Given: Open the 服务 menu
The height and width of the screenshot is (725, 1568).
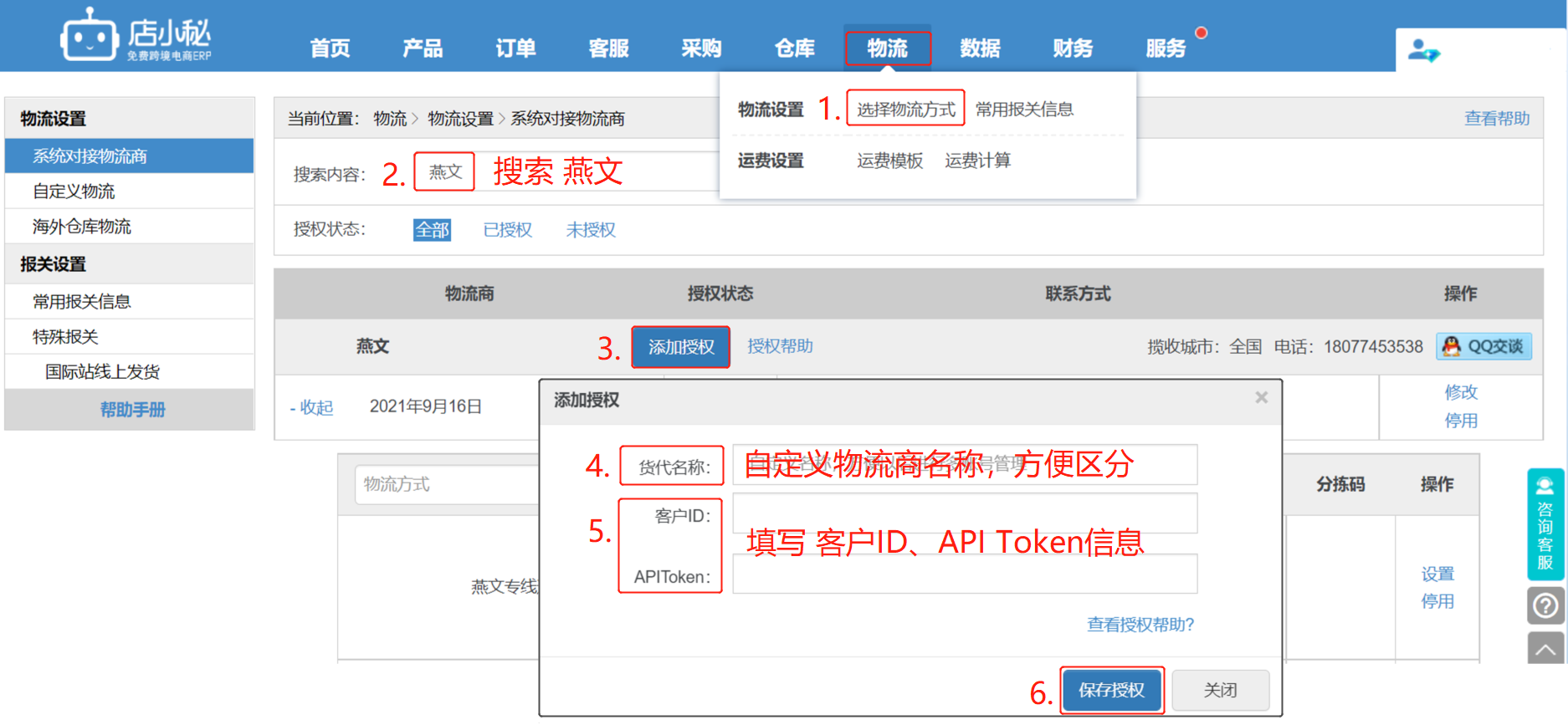Looking at the screenshot, I should pyautogui.click(x=1166, y=49).
